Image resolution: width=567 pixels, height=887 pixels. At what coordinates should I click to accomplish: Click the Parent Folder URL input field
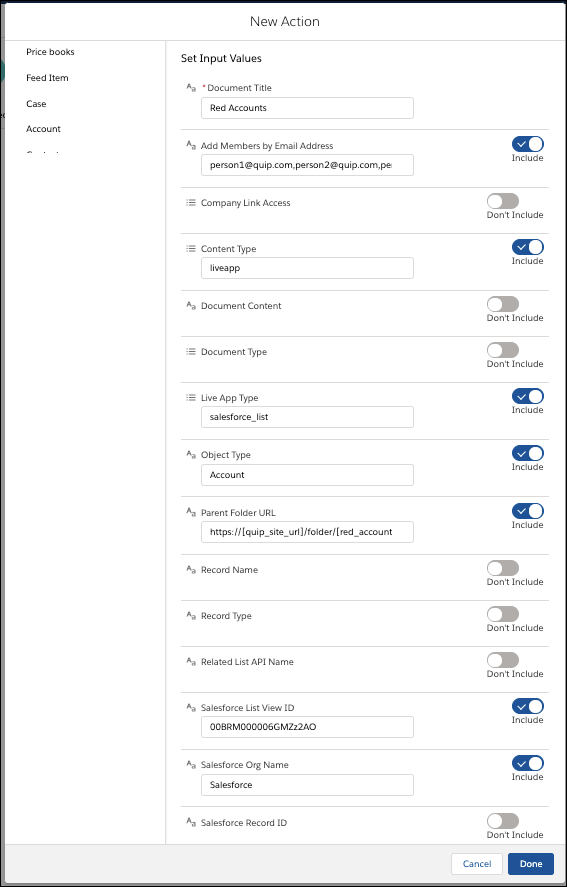point(307,532)
